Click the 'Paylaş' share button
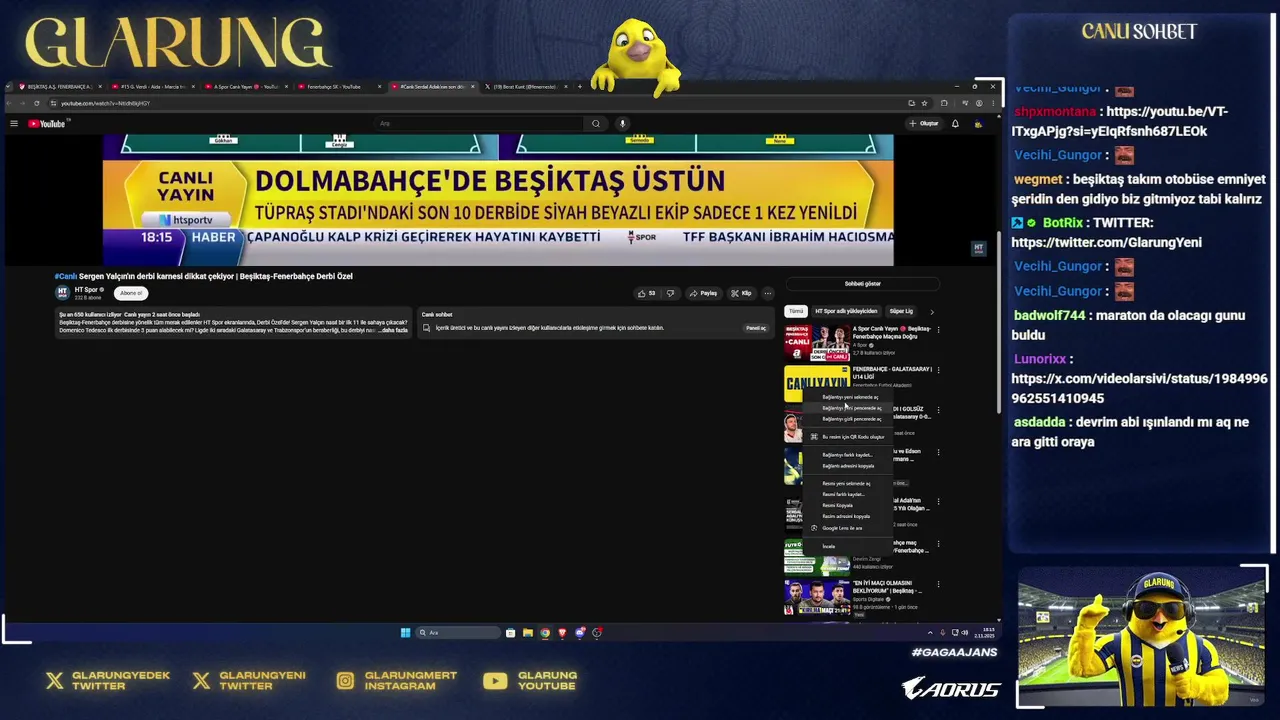The image size is (1280, 720). [x=703, y=293]
